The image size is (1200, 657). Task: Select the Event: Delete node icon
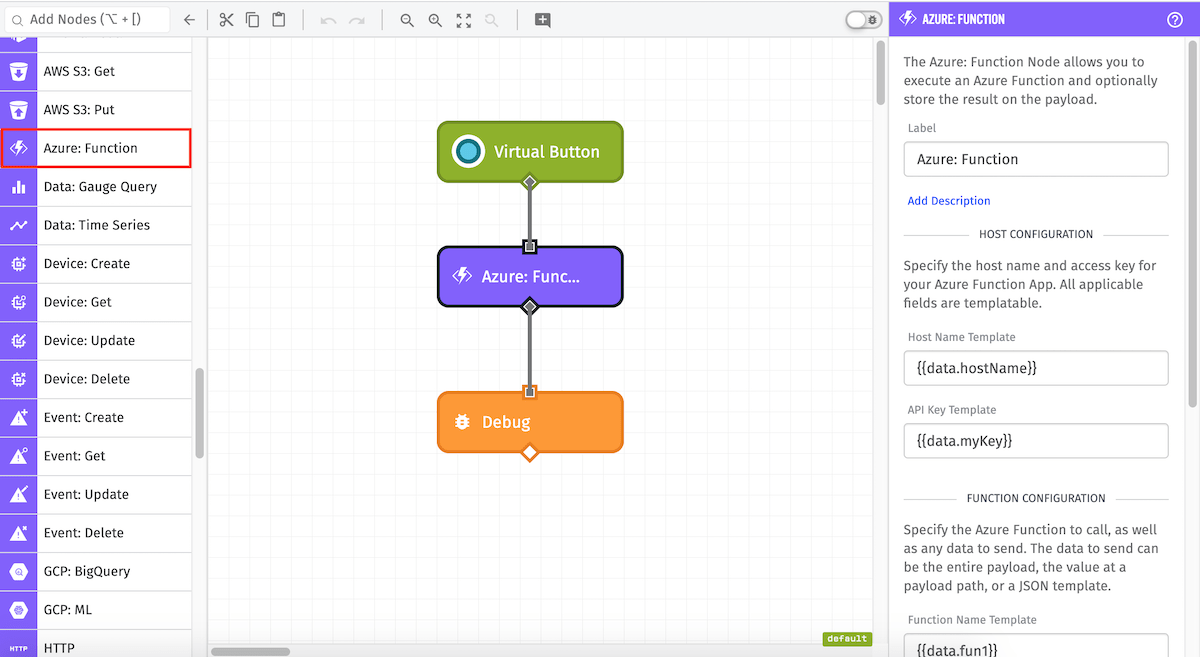(18, 533)
